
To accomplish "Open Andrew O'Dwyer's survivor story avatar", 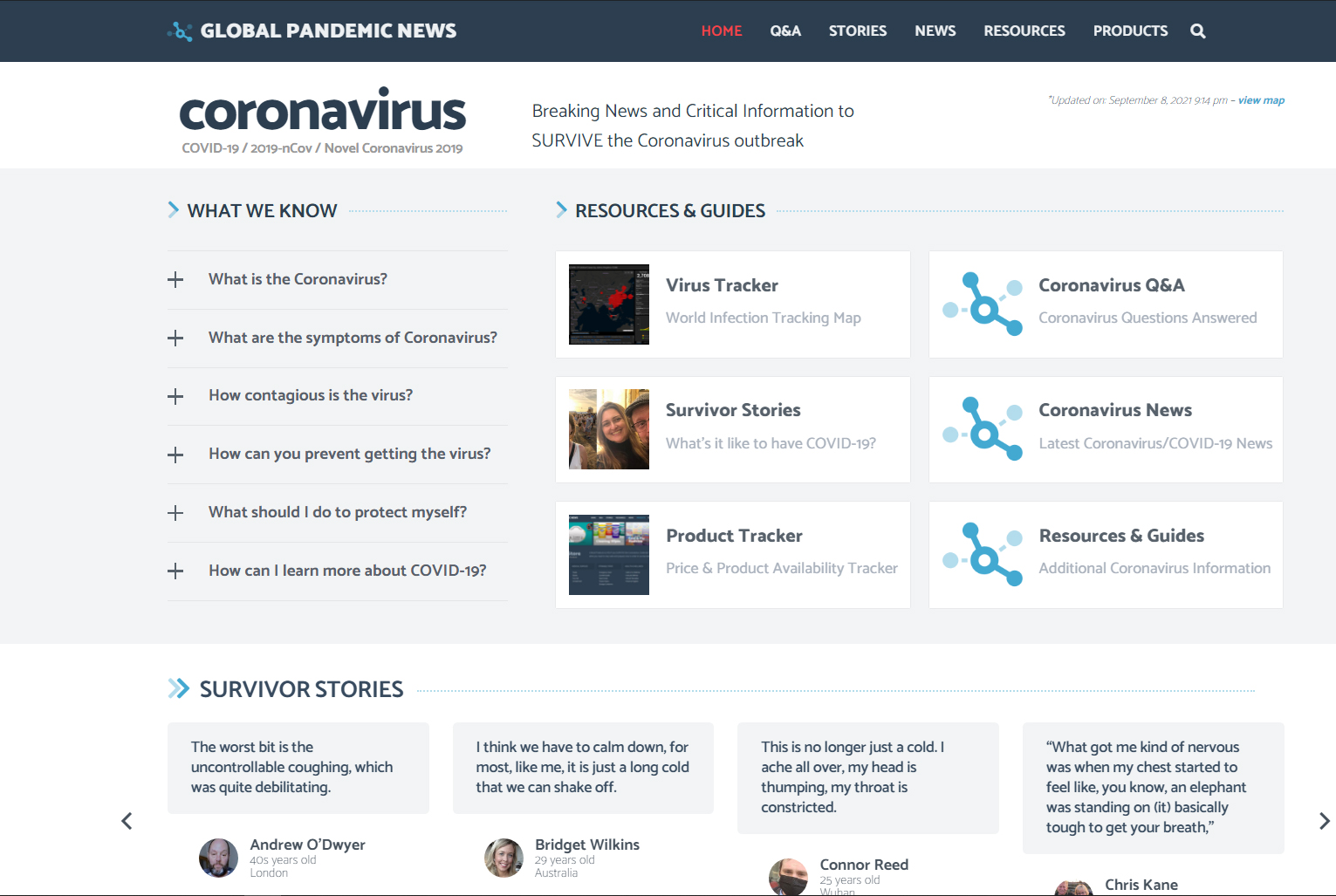I will (218, 858).
